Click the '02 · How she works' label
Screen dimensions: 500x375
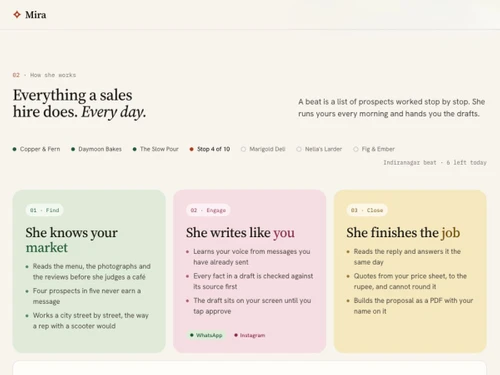coord(44,75)
